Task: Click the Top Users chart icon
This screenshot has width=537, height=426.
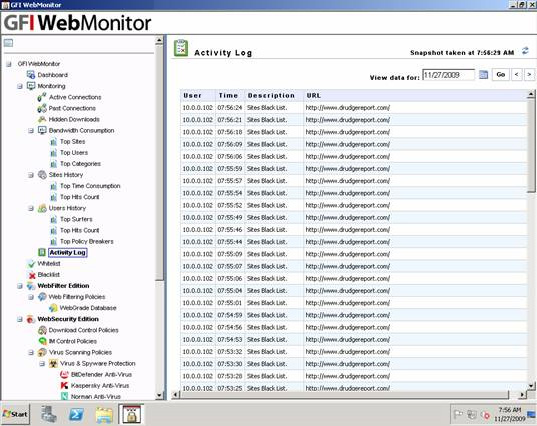Action: 53,153
